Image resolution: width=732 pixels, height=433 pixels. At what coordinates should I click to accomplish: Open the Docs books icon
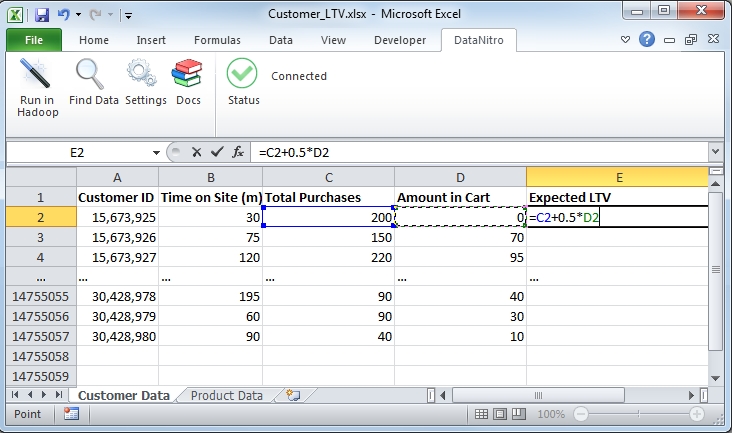[x=187, y=73]
